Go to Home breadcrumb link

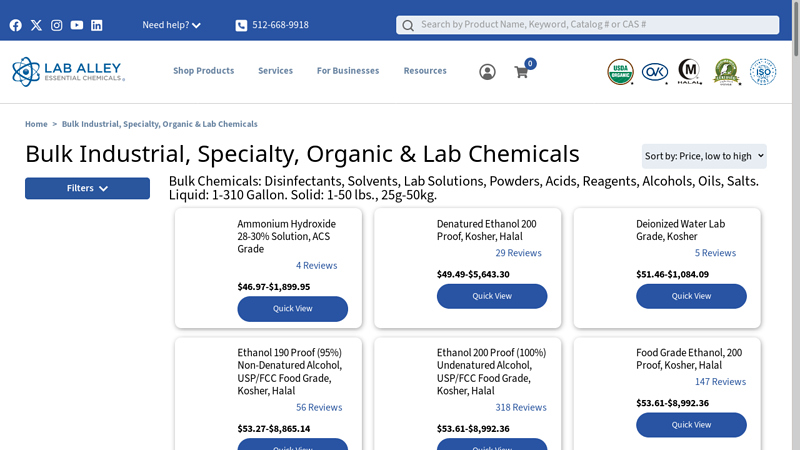[36, 124]
